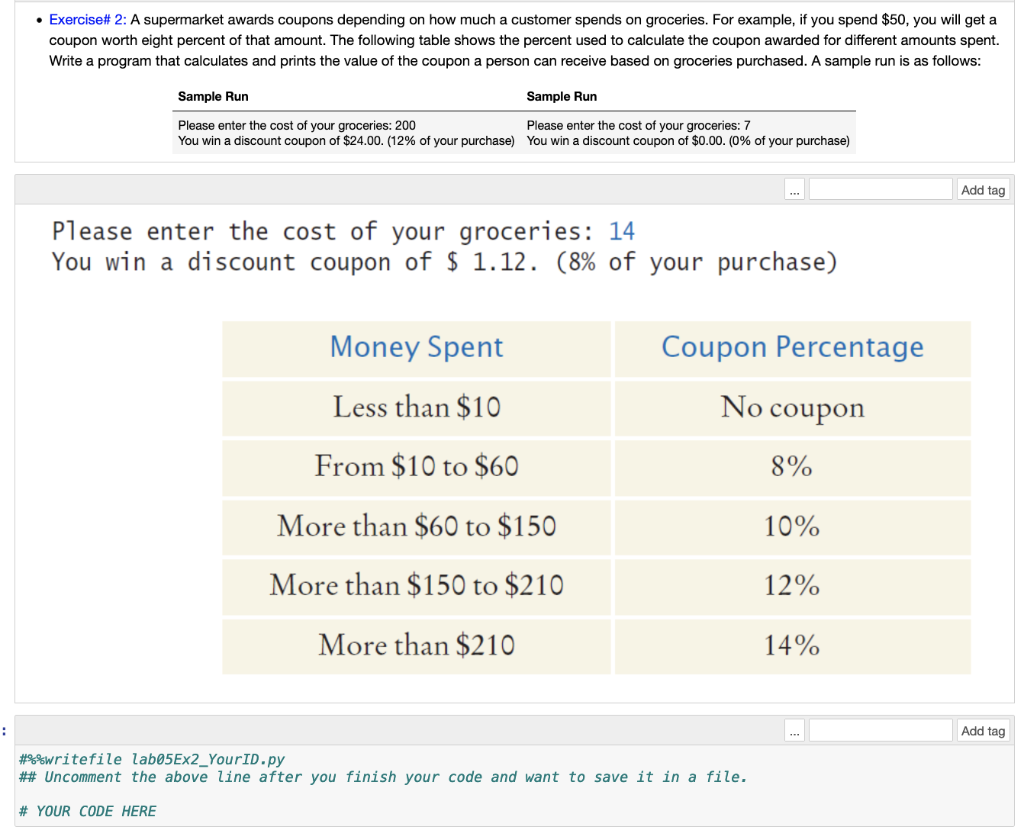Click the 'Less than $10' table cell
The height and width of the screenshot is (830, 1024).
(x=416, y=408)
